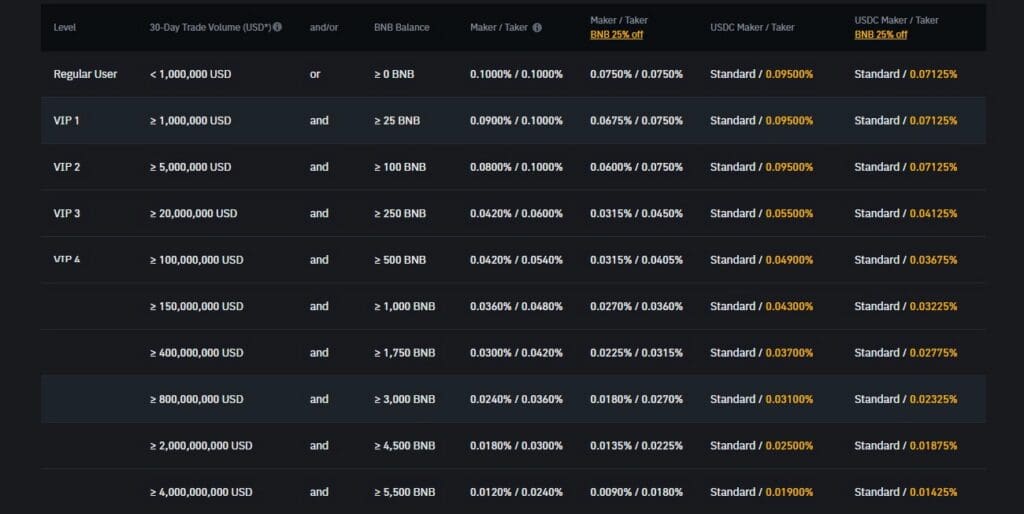Click the ≥ 5,500 BNB balance cell
This screenshot has height=514, width=1024.
pos(404,492)
